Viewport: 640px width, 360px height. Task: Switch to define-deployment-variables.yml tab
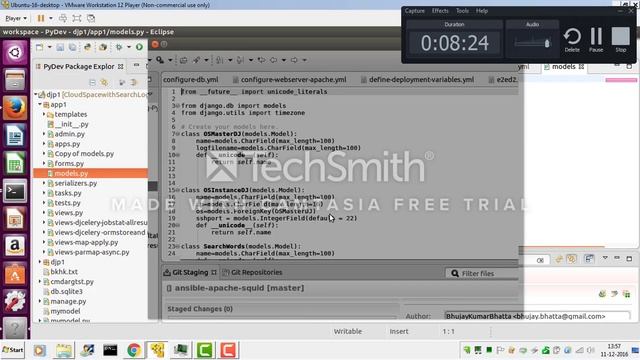(418, 80)
